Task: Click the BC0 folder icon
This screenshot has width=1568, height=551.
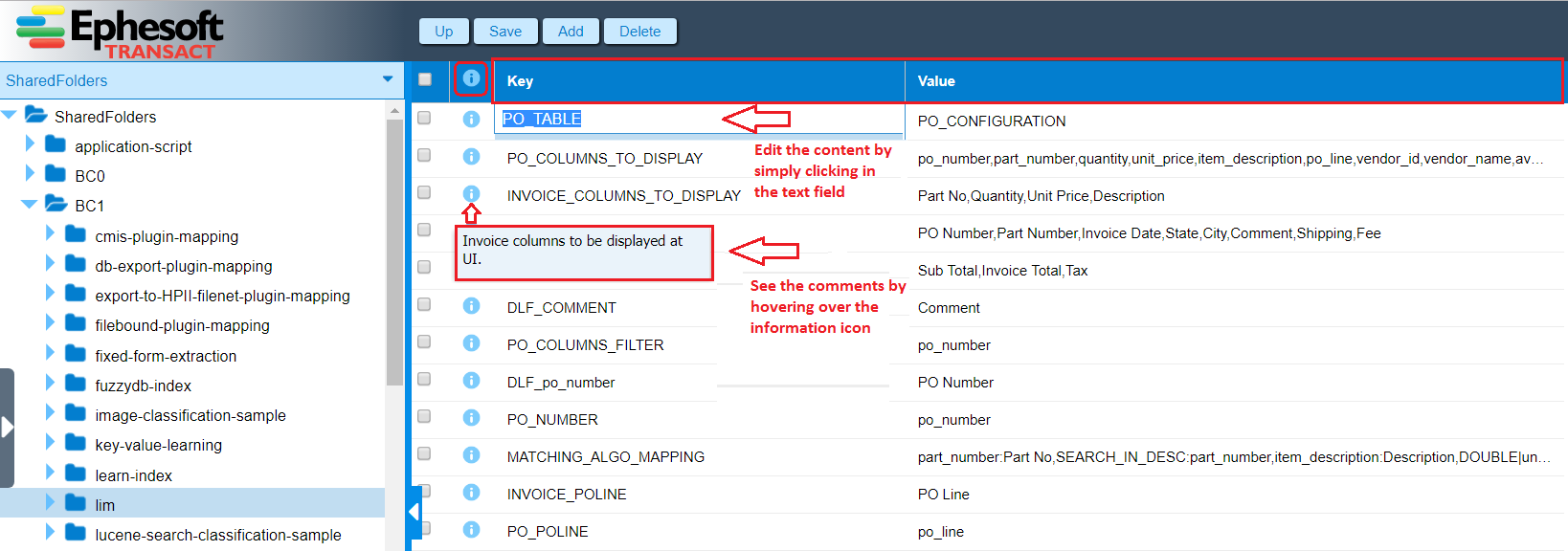Action: (56, 174)
